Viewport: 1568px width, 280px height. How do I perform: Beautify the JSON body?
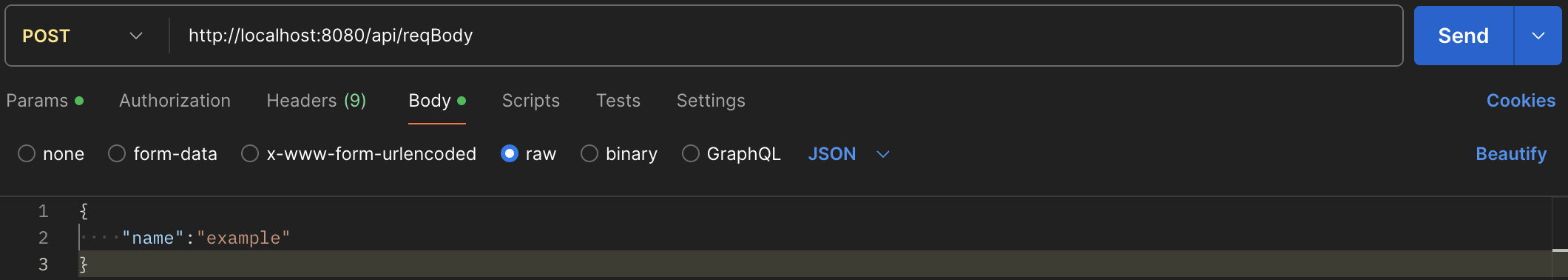point(1511,154)
